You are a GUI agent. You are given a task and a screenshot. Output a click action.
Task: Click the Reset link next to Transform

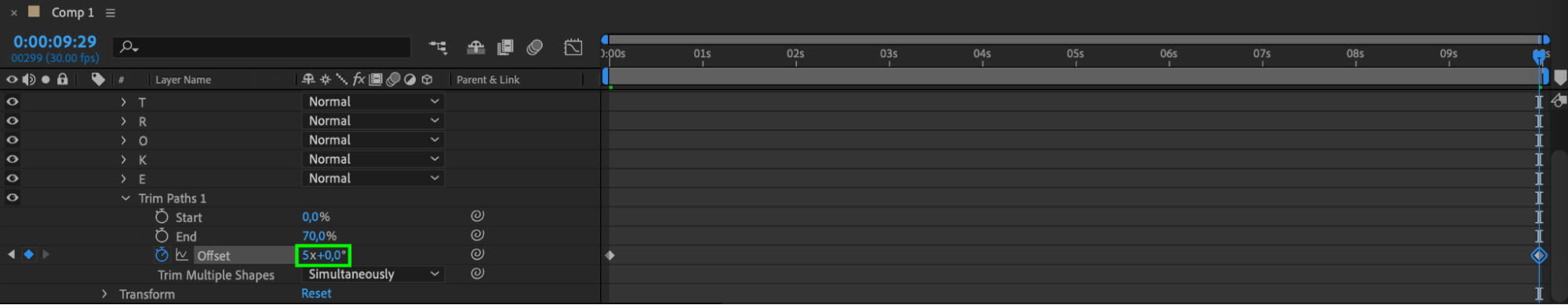pos(316,293)
